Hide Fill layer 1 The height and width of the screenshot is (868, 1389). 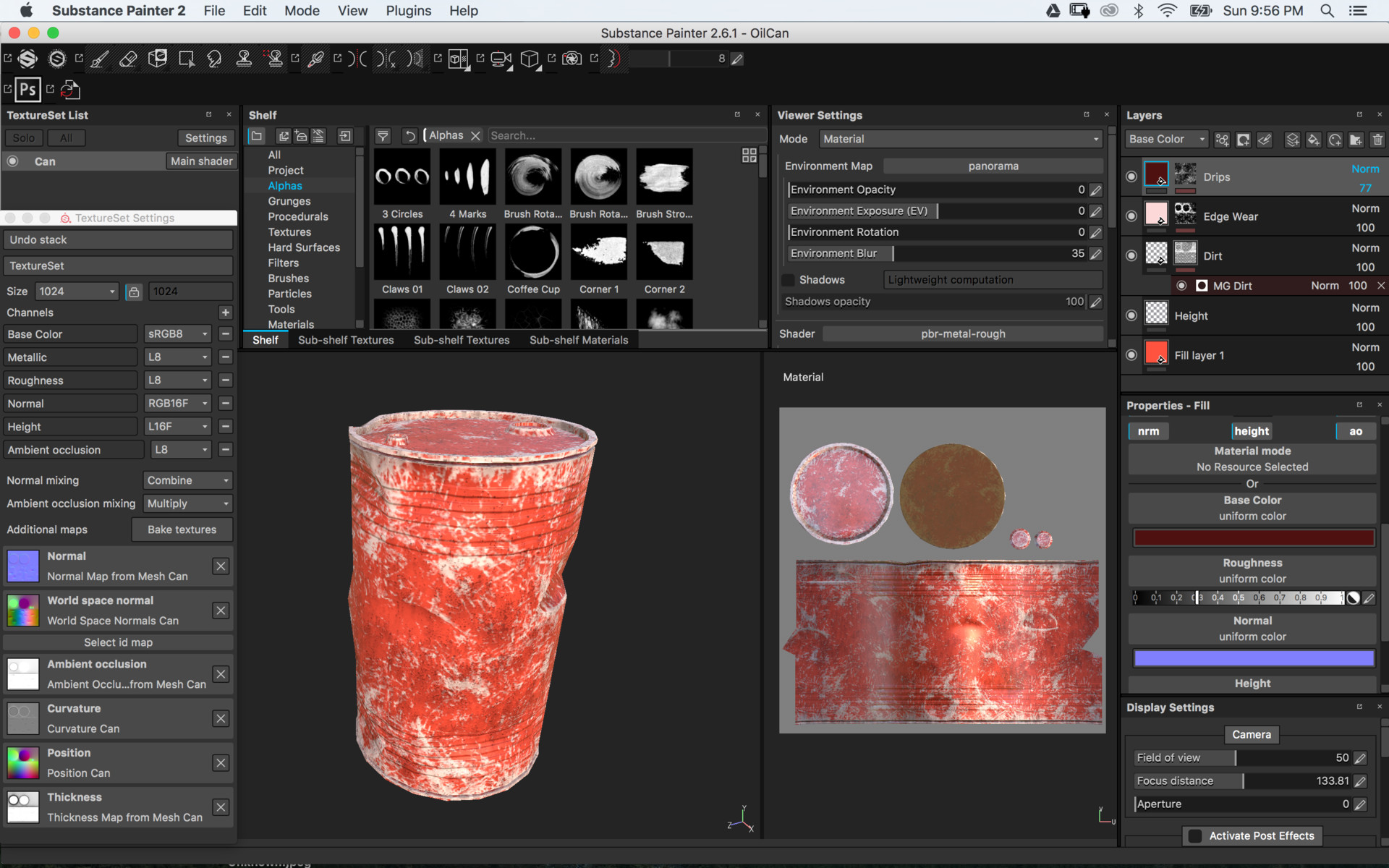1131,355
